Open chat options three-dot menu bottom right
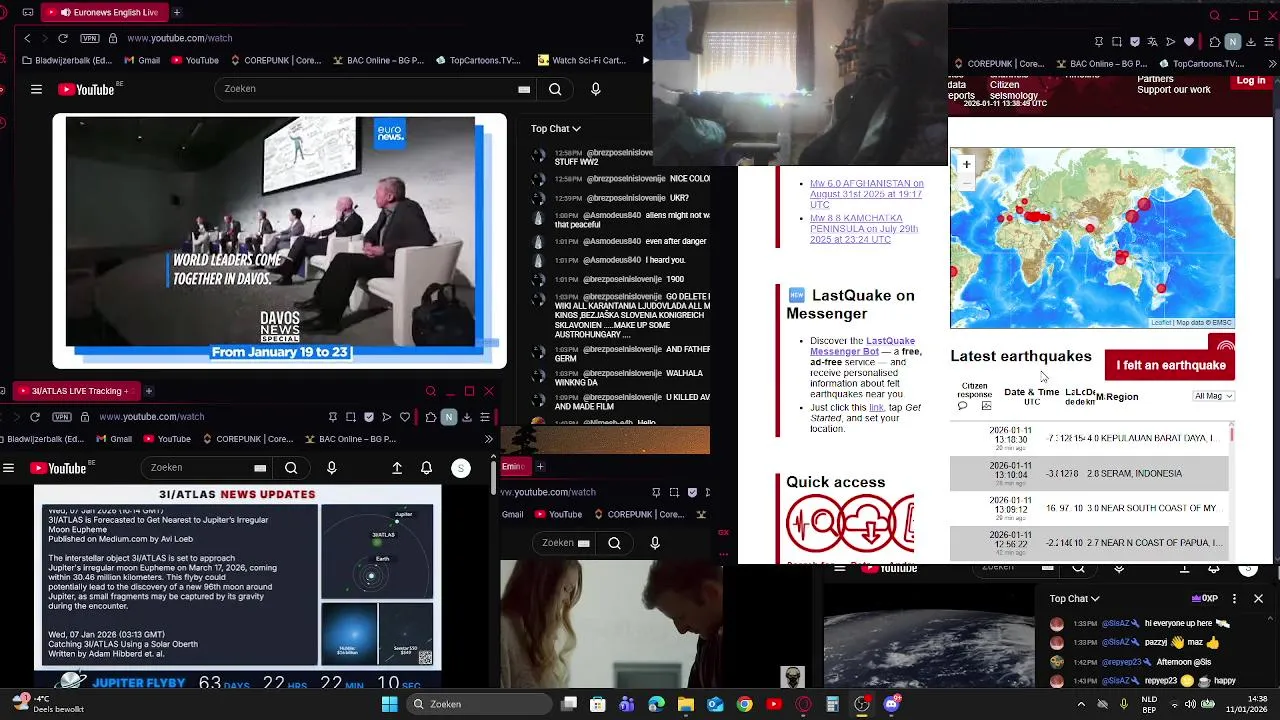Viewport: 1280px width, 720px height. 1234,599
